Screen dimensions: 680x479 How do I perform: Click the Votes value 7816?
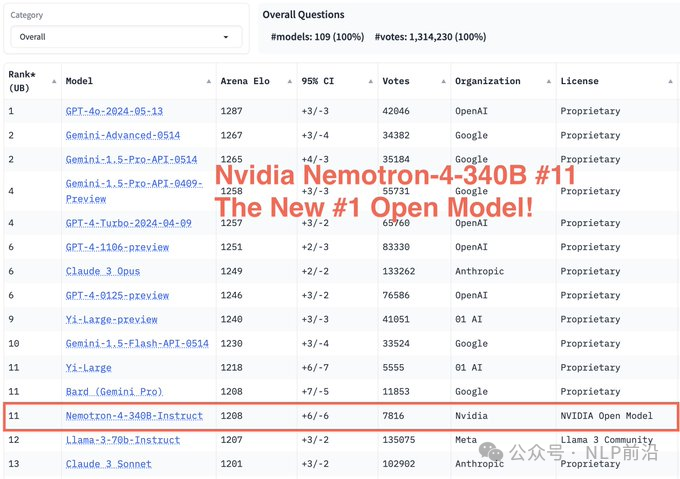click(393, 416)
